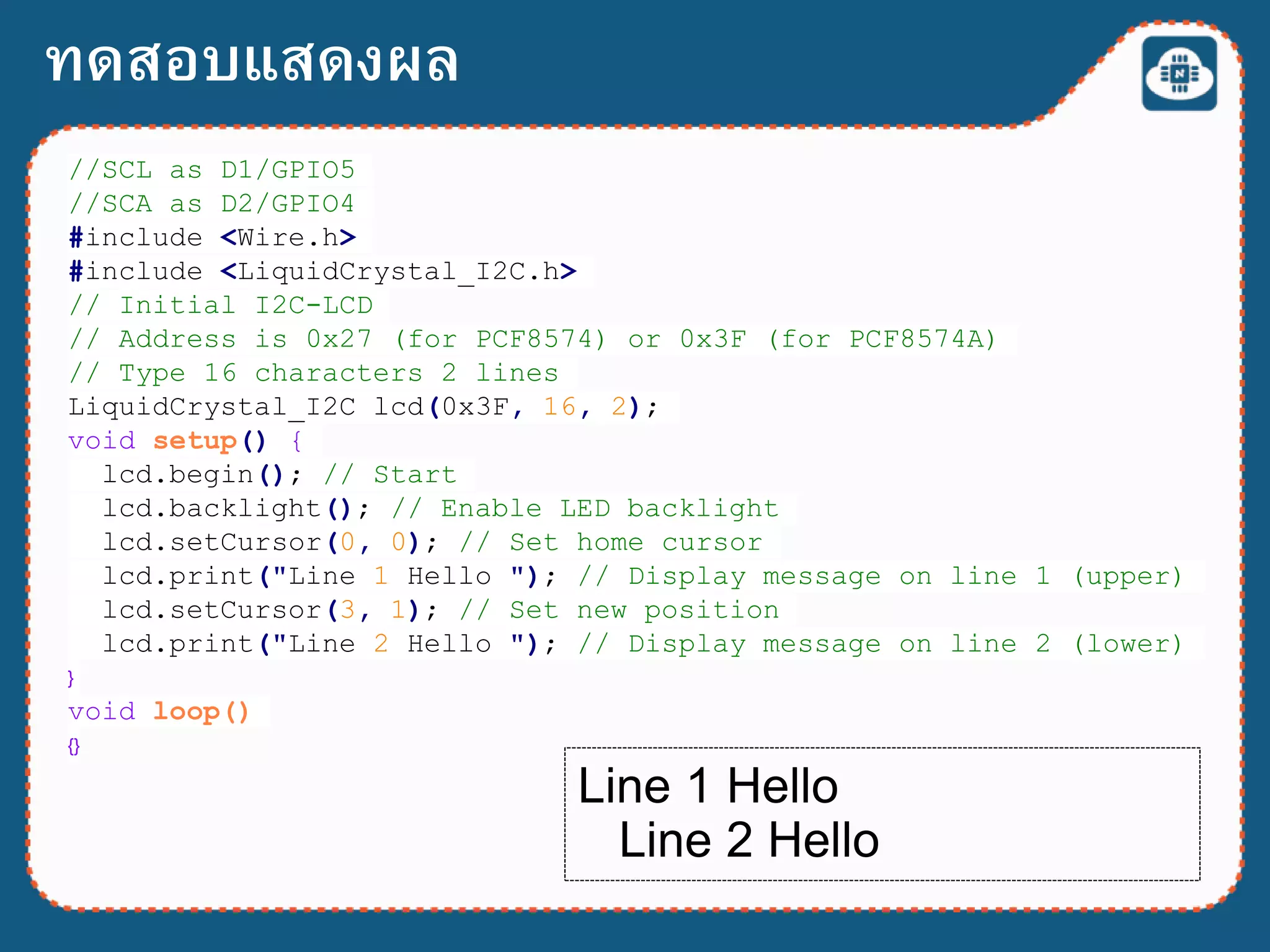Screen dimensions: 1270x952
Task: Click the "lcd.backlight();" statement
Action: coord(236,508)
